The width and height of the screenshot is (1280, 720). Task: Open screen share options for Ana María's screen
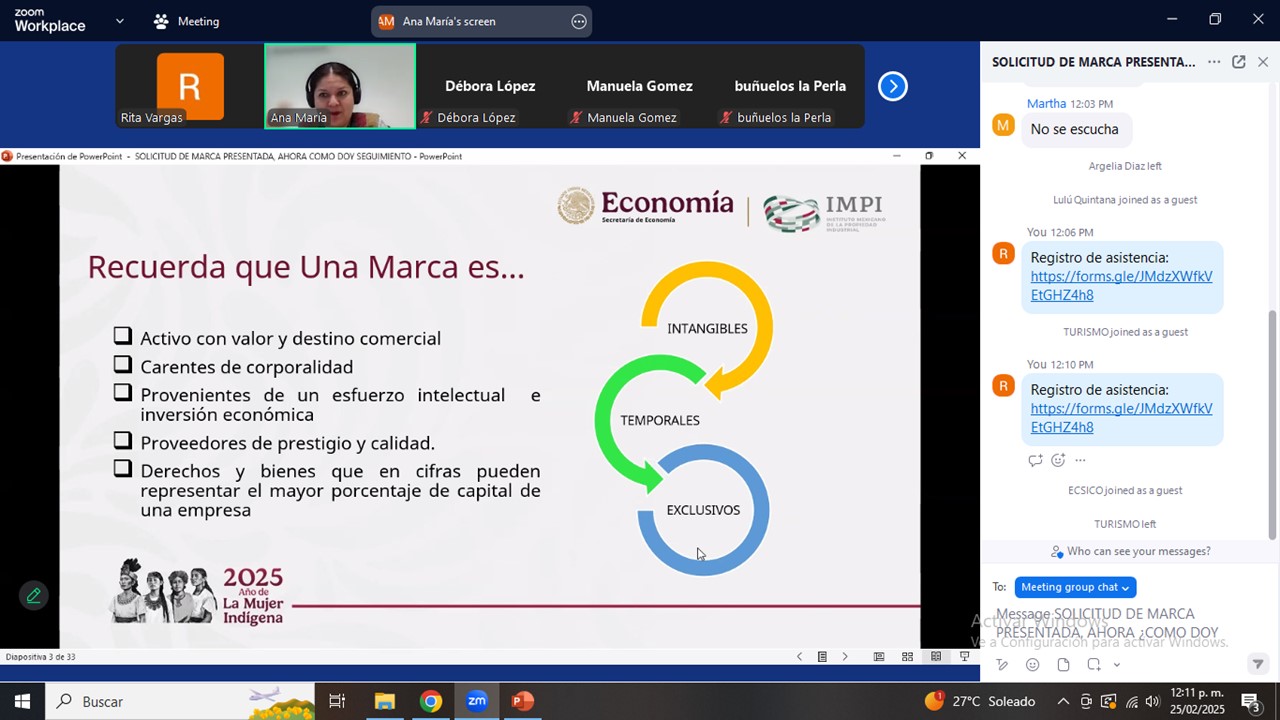pos(579,22)
